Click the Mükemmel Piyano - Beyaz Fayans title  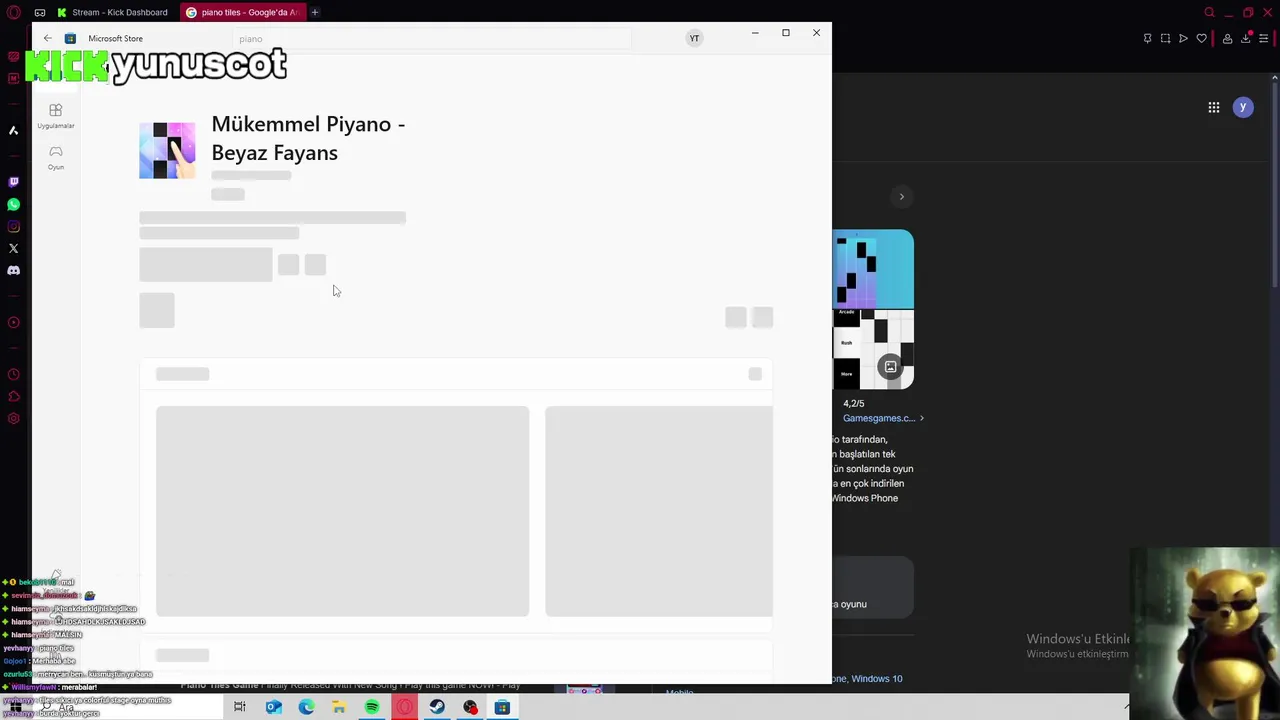pos(308,138)
